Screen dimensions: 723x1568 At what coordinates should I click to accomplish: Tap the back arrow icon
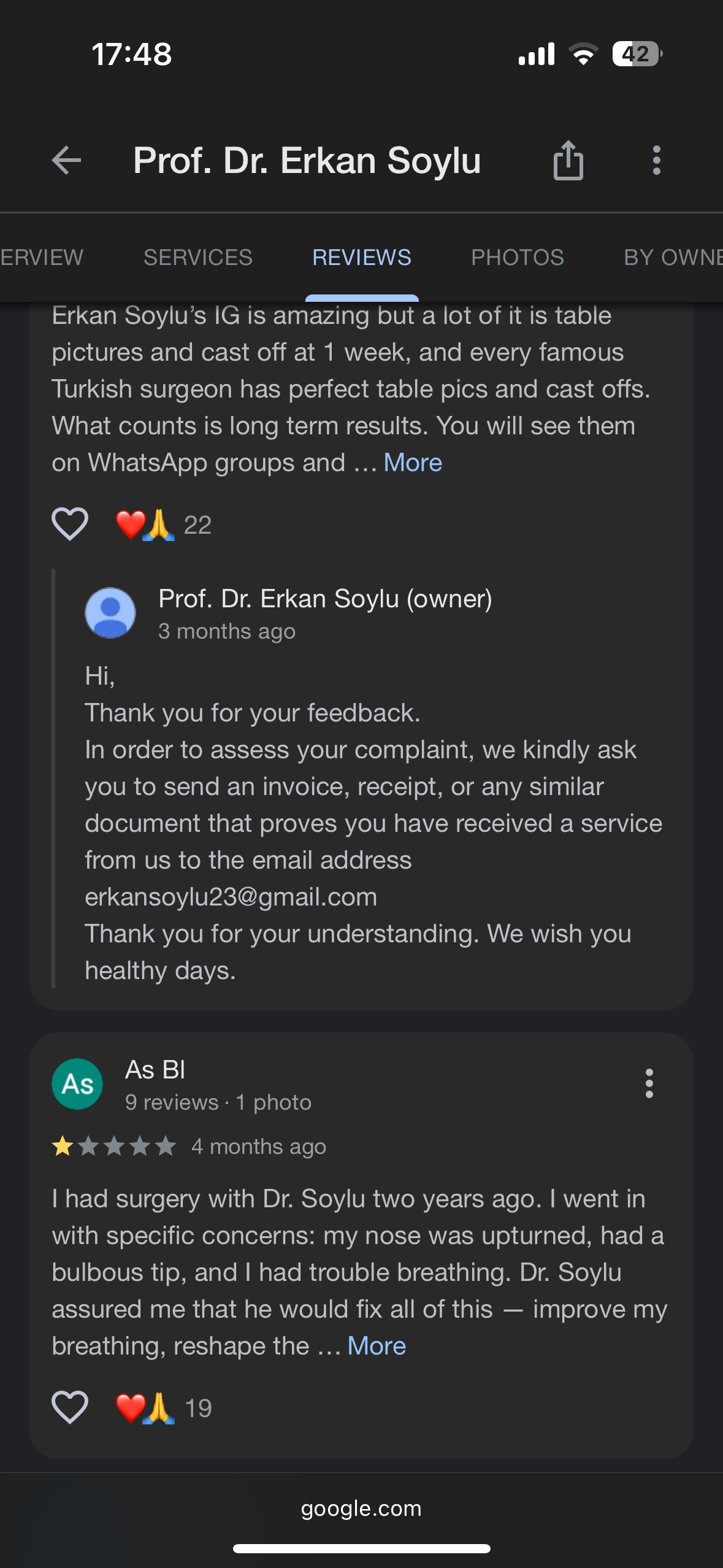[x=66, y=161]
